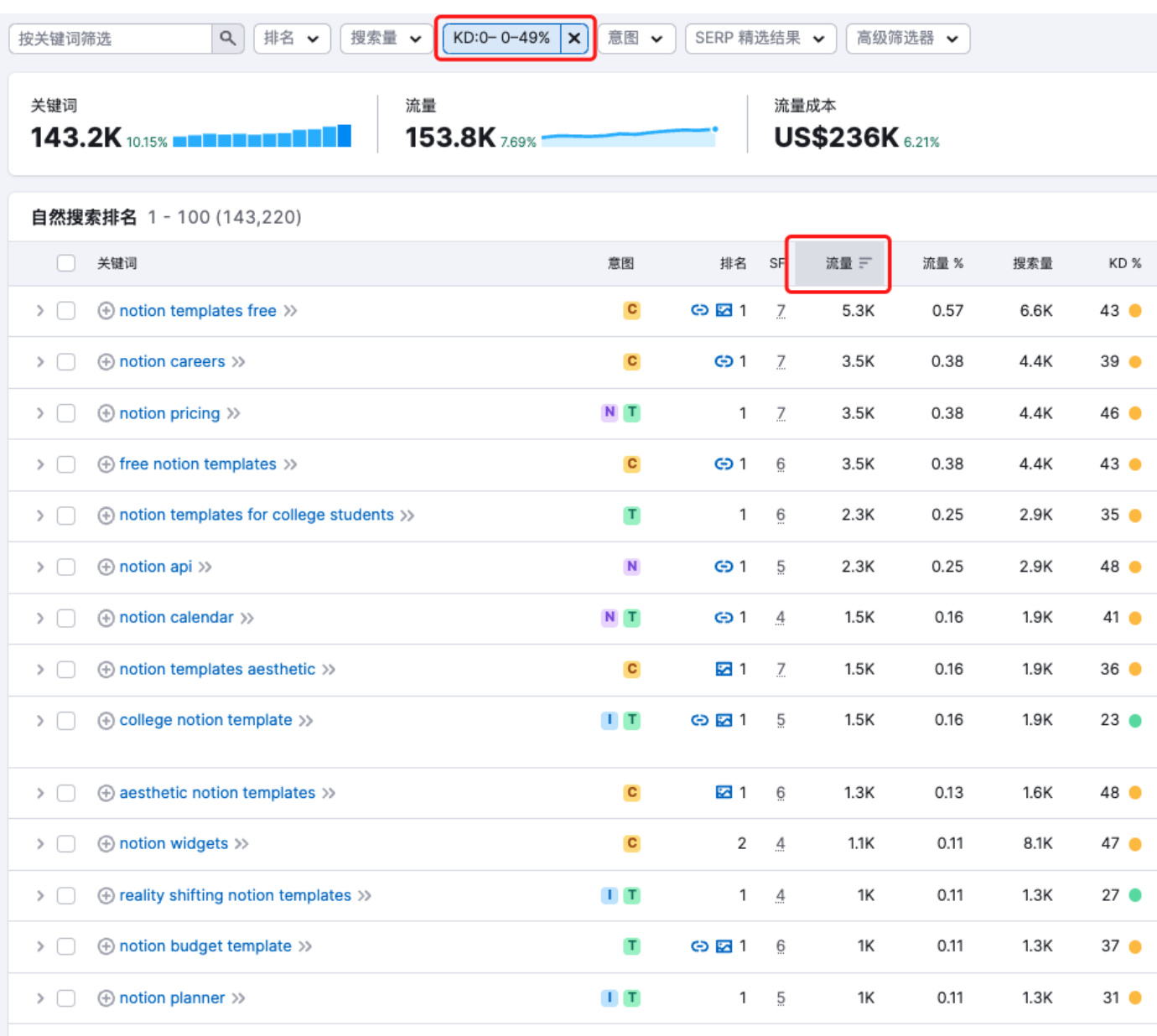Click the image SERP icon in notion templates aesthetic row
1157x1036 pixels.
[x=724, y=669]
